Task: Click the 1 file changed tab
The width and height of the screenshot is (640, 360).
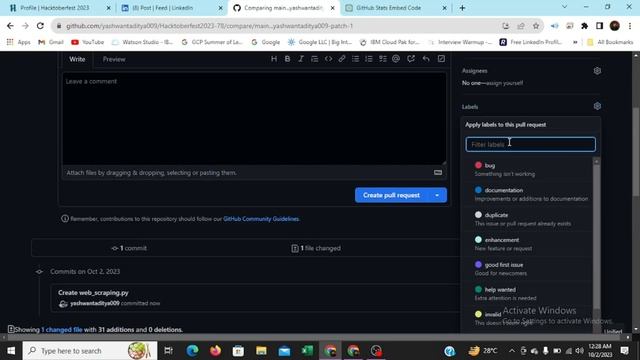Action: click(x=316, y=248)
